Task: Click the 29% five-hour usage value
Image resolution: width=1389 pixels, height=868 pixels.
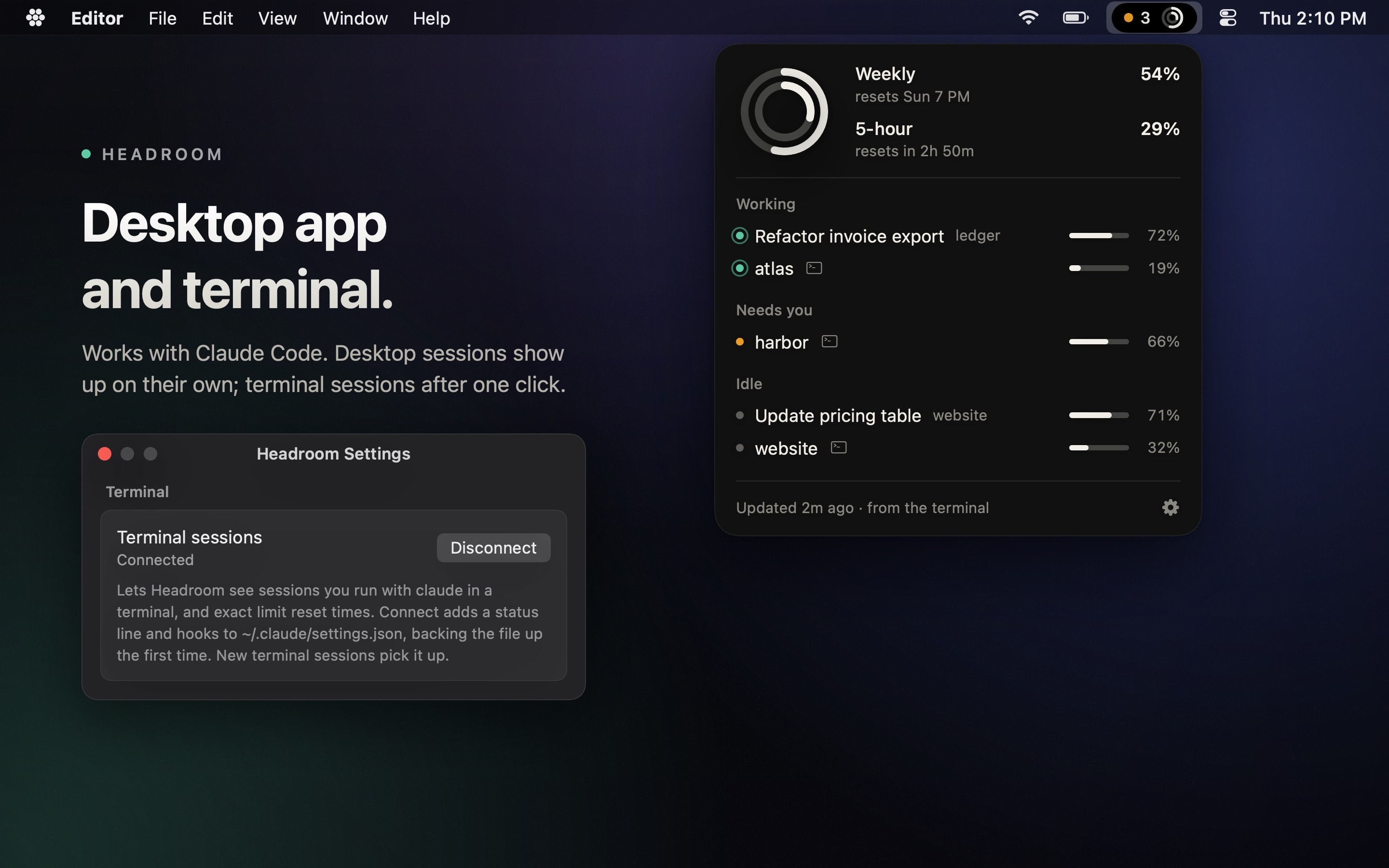Action: [1160, 129]
